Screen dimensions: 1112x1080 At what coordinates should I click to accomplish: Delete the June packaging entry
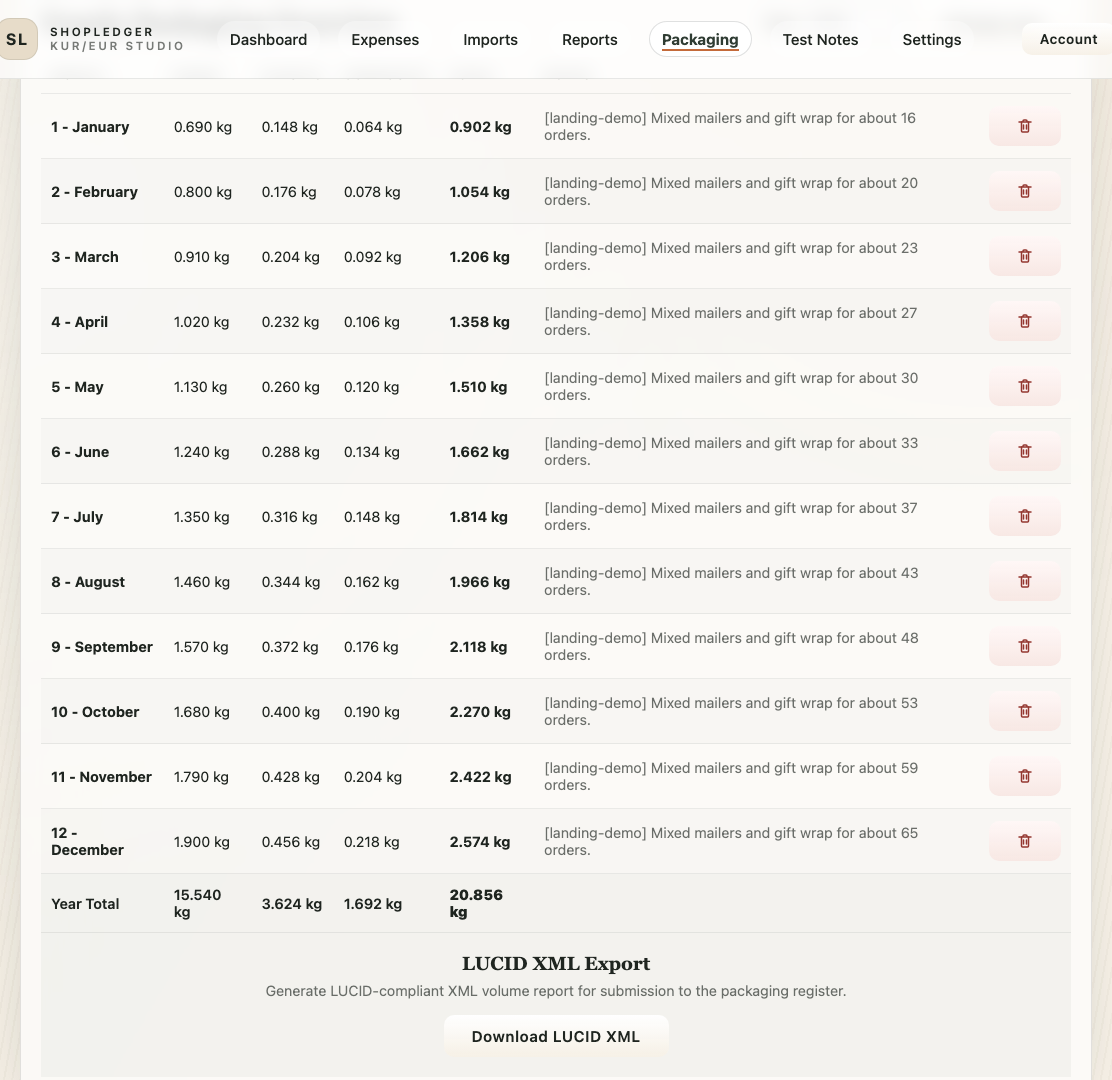[x=1024, y=451]
